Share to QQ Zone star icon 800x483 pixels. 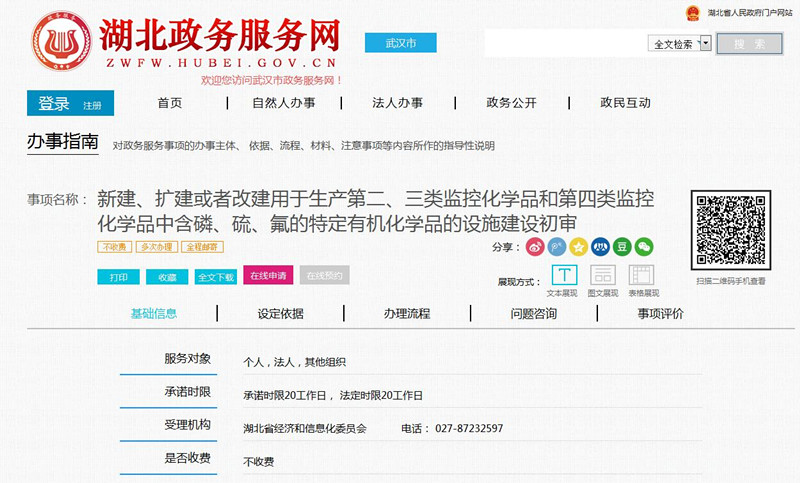(579, 246)
